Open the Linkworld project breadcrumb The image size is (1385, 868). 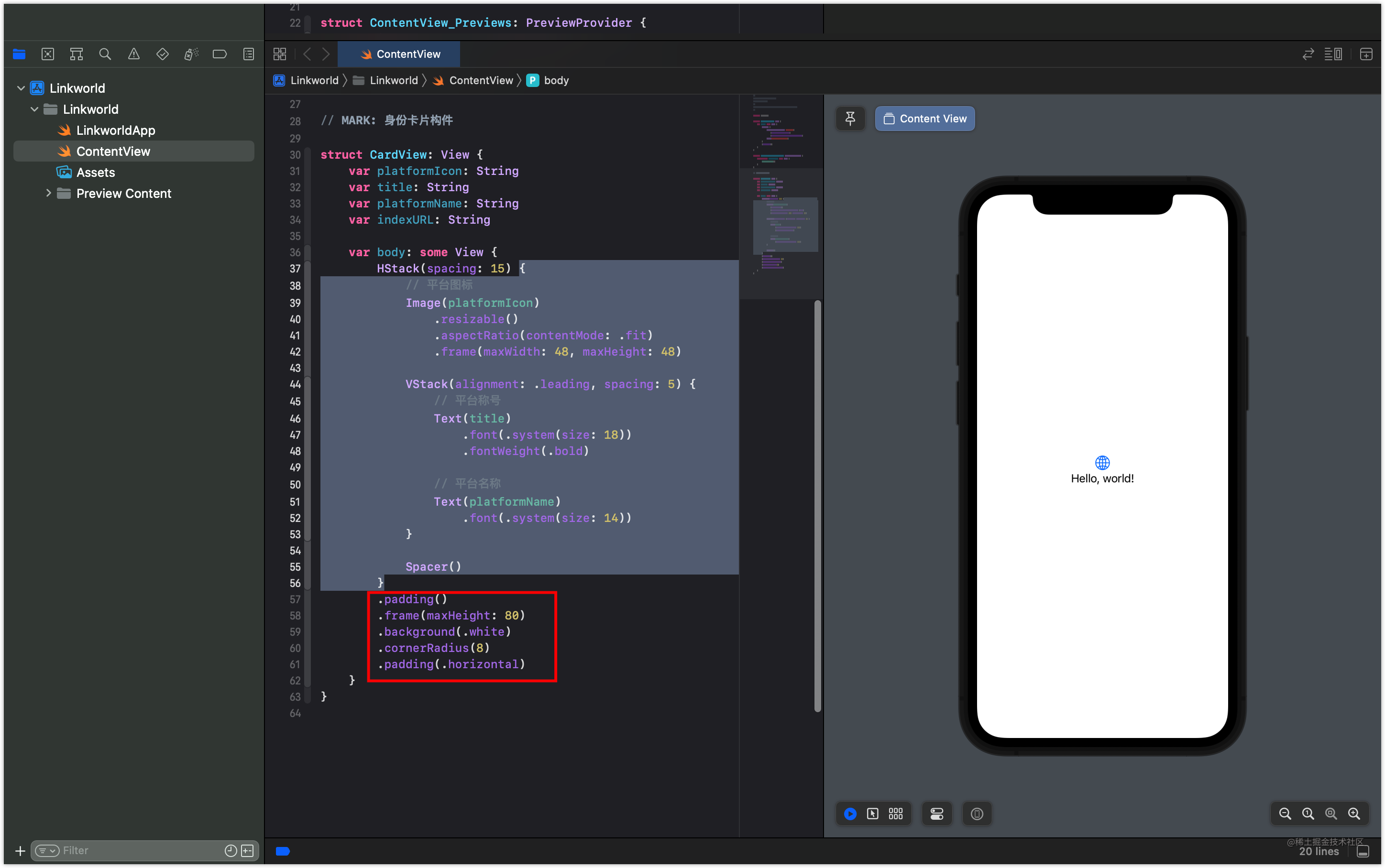[x=306, y=80]
